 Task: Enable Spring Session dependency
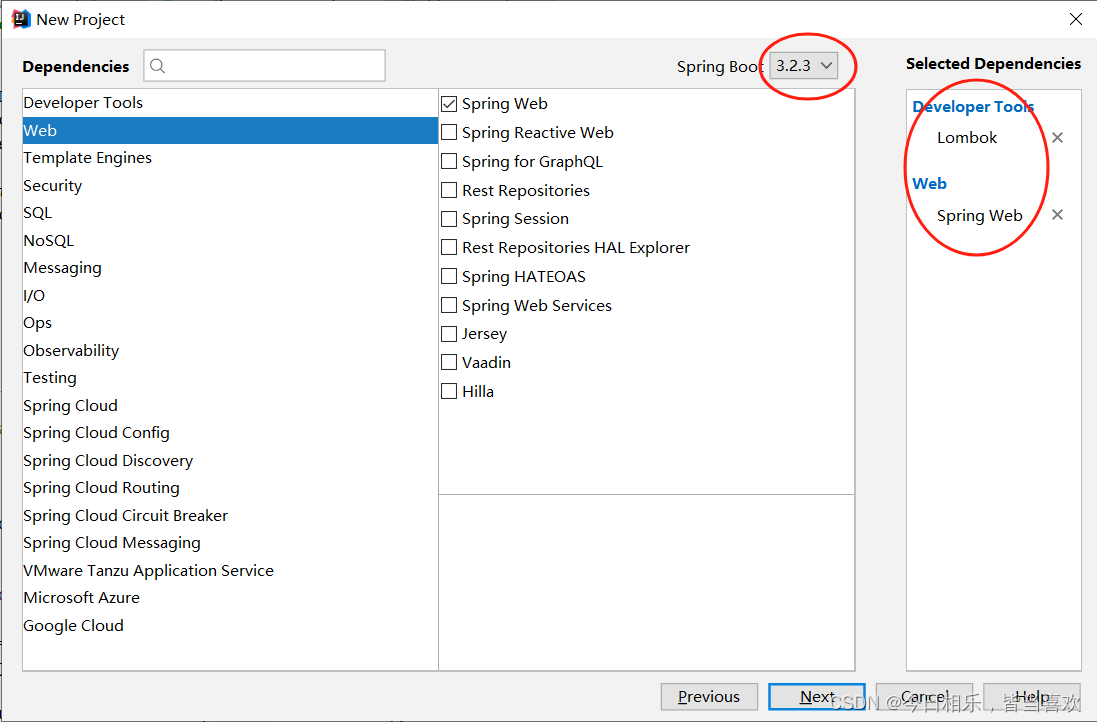click(449, 219)
